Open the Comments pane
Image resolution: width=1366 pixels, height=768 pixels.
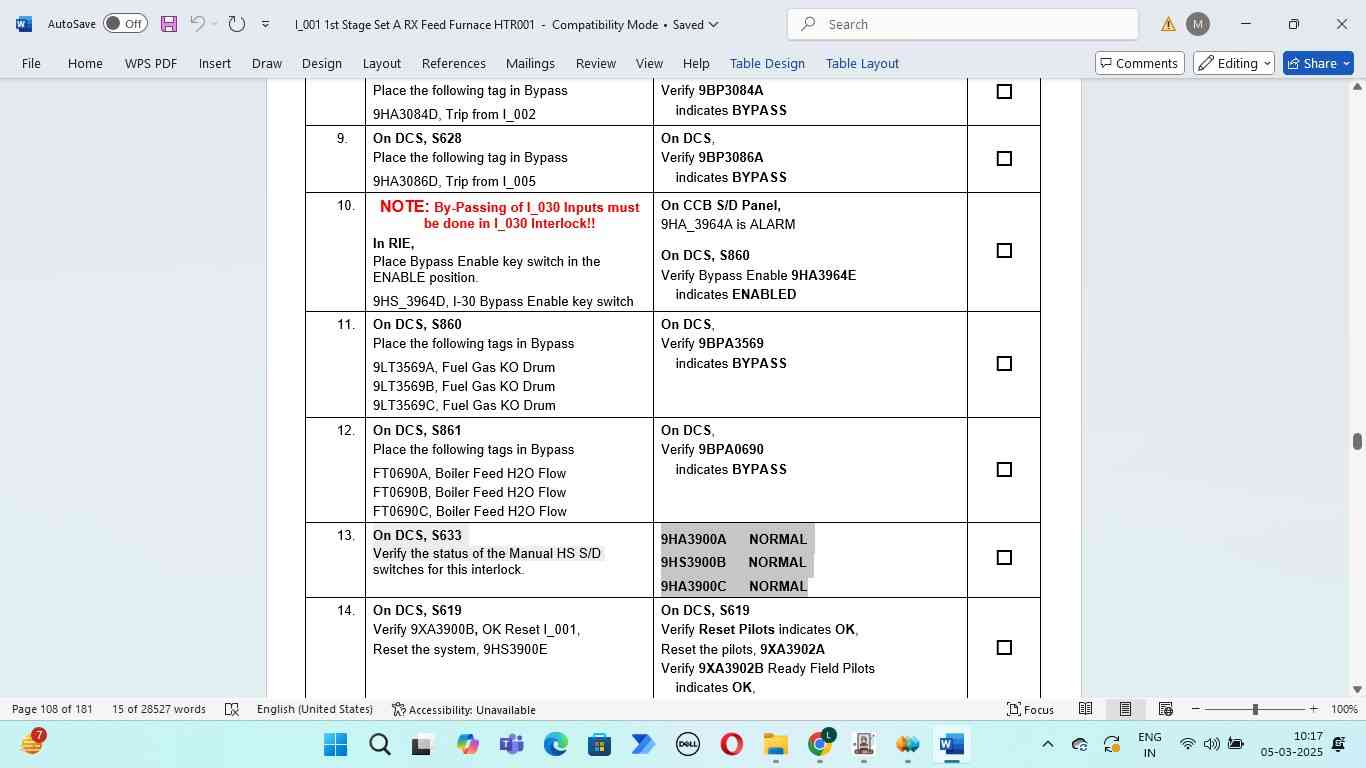point(1140,63)
